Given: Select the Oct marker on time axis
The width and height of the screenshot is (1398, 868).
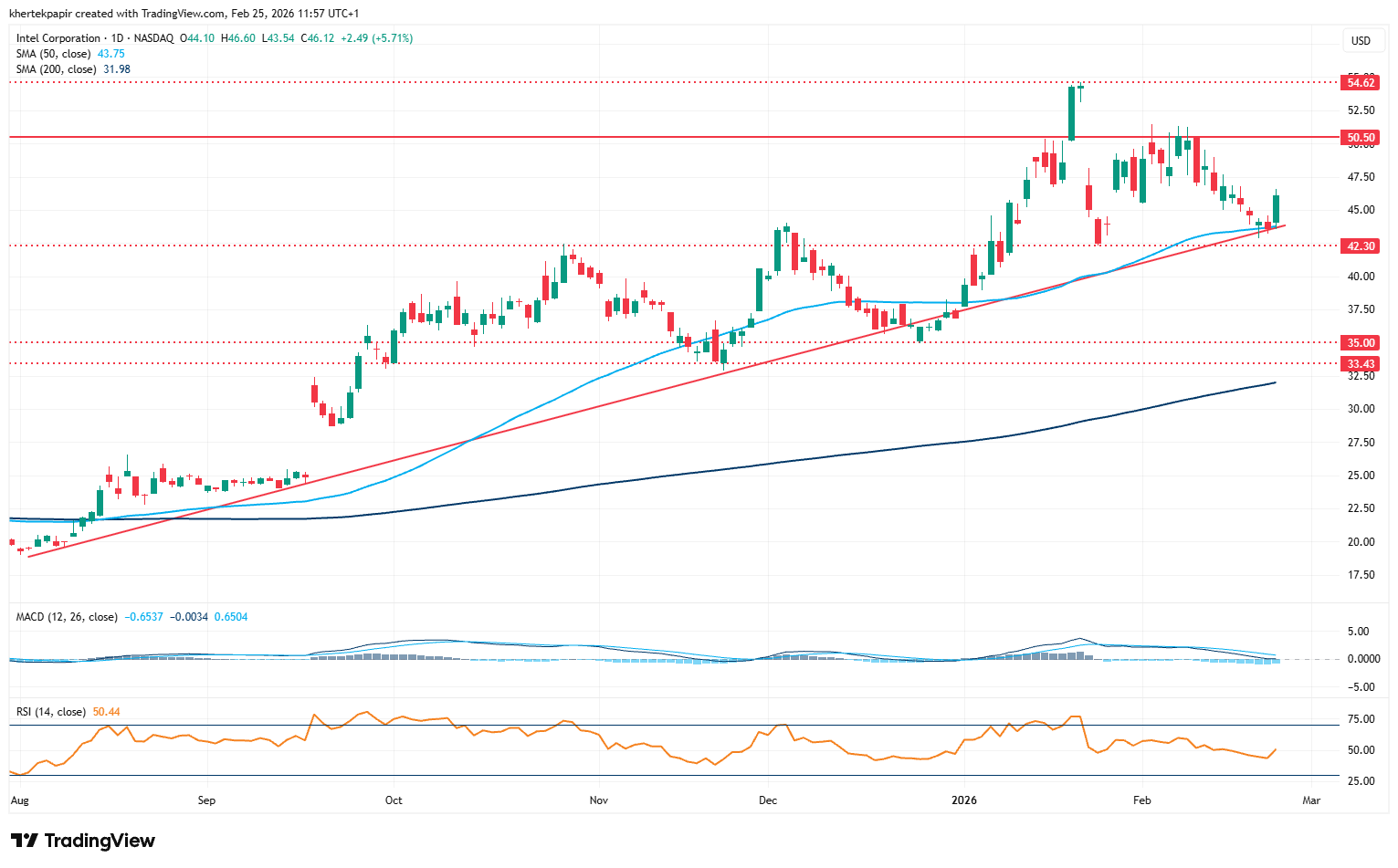Looking at the screenshot, I should [x=394, y=800].
